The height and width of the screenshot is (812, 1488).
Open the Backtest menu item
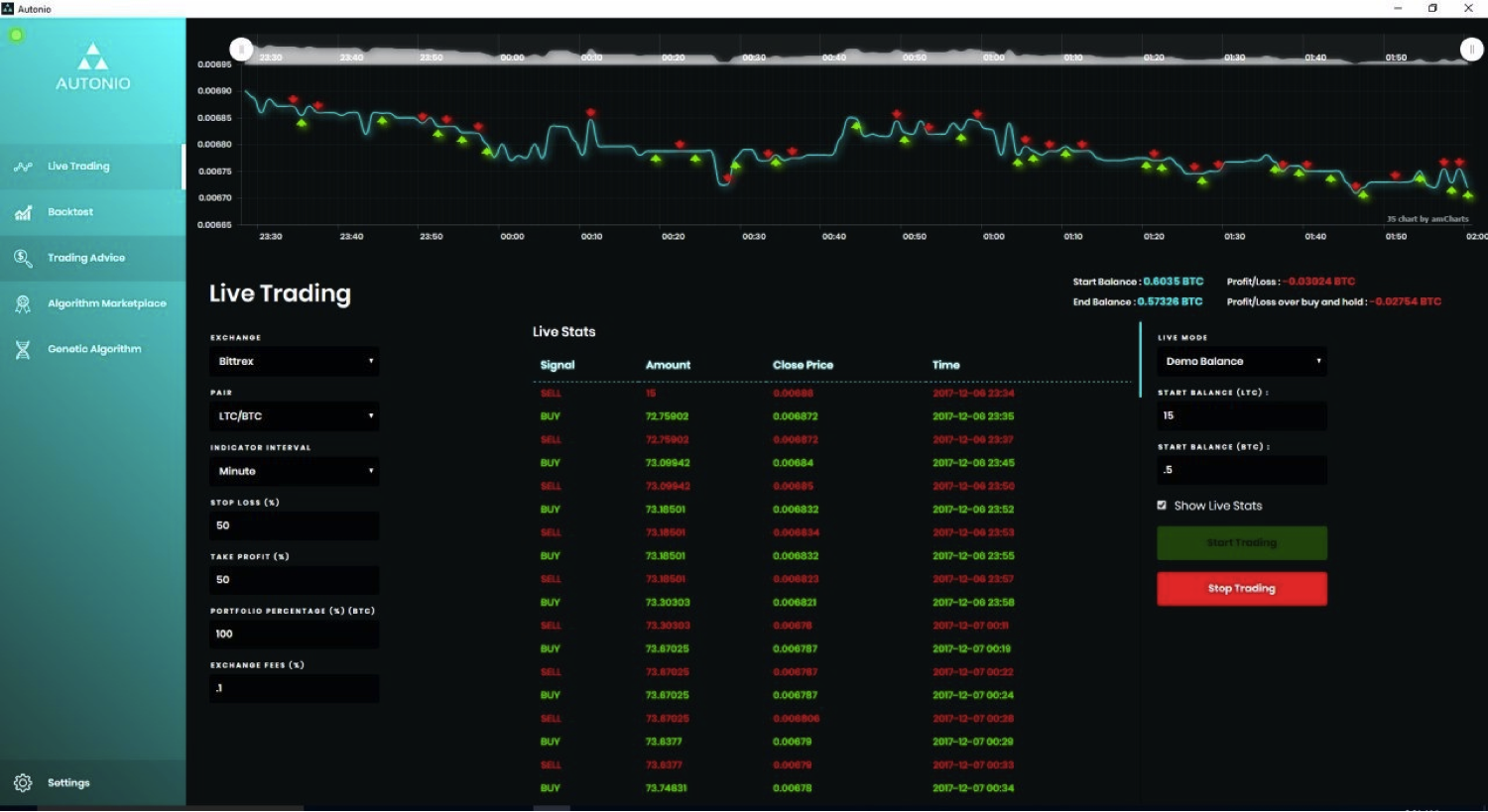92,212
